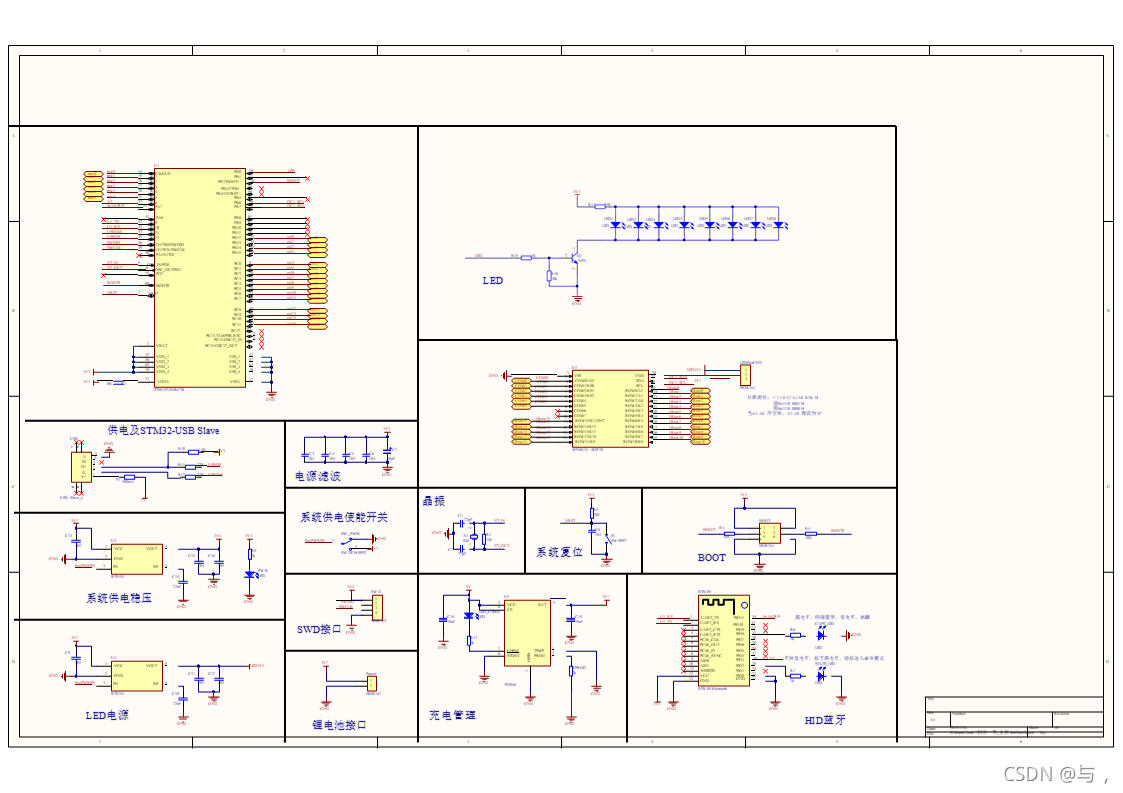
Task: Select the BOOT header component symbol
Action: (770, 533)
